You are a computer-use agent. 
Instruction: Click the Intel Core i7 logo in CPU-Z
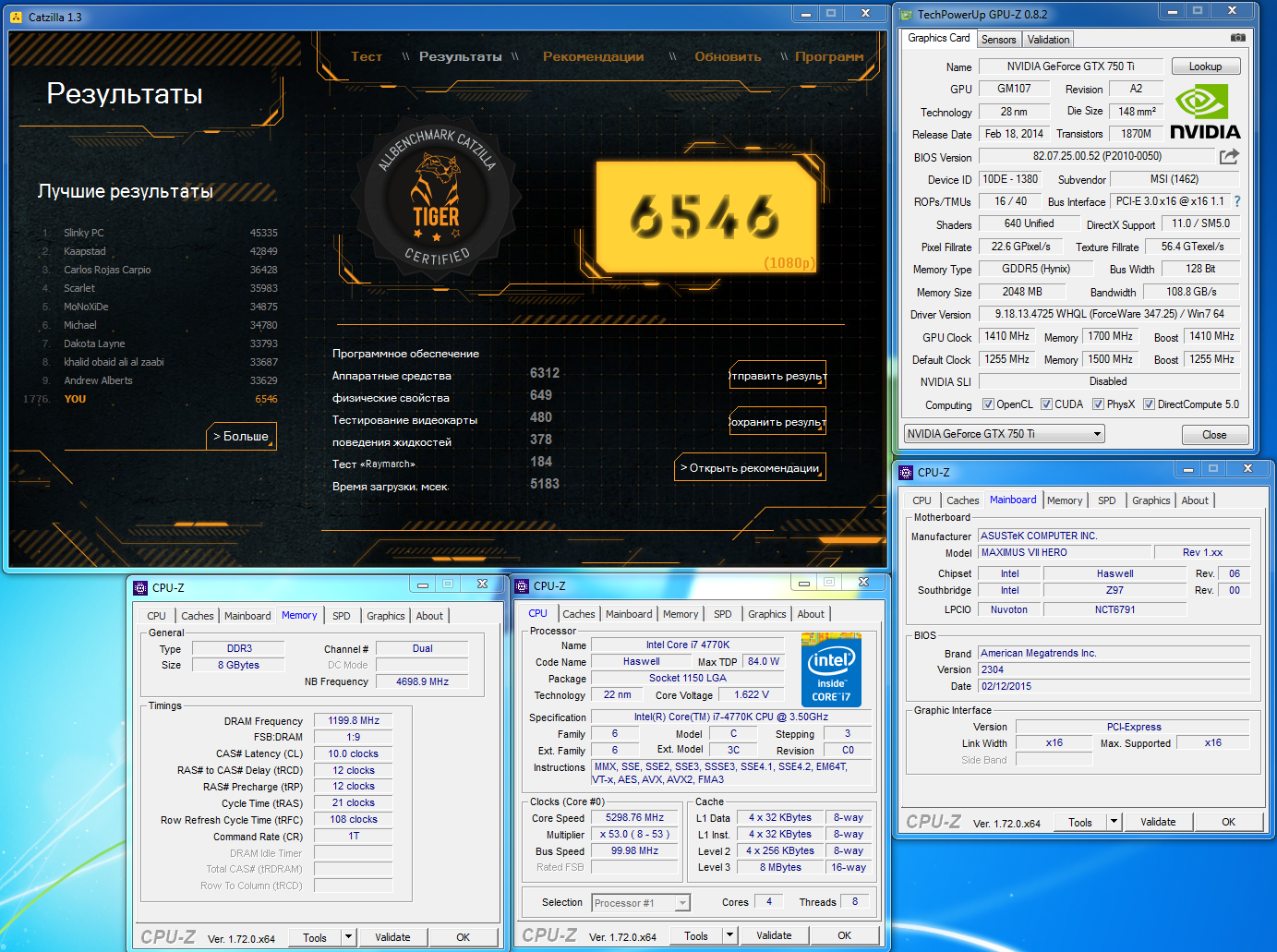pos(831,670)
